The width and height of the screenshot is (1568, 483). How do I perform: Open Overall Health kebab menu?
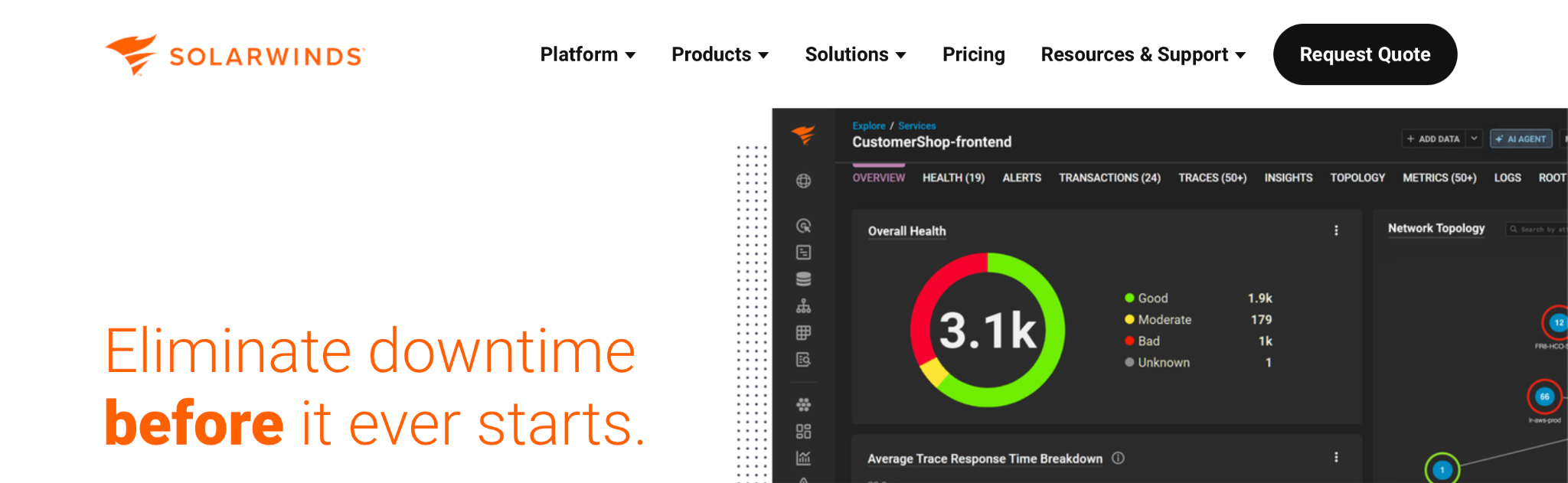(x=1336, y=230)
